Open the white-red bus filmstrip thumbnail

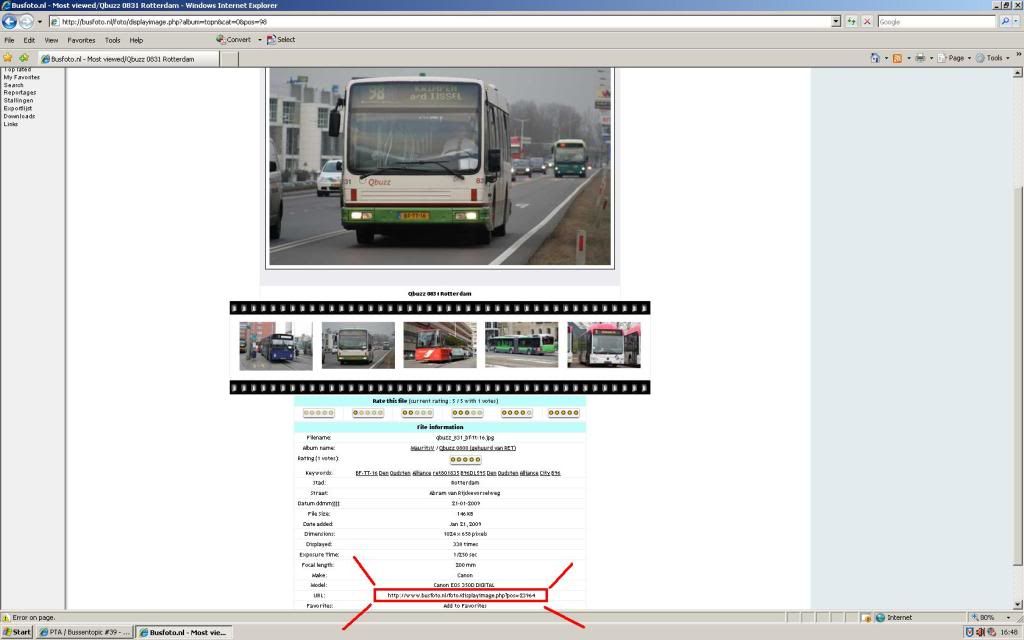coord(603,345)
